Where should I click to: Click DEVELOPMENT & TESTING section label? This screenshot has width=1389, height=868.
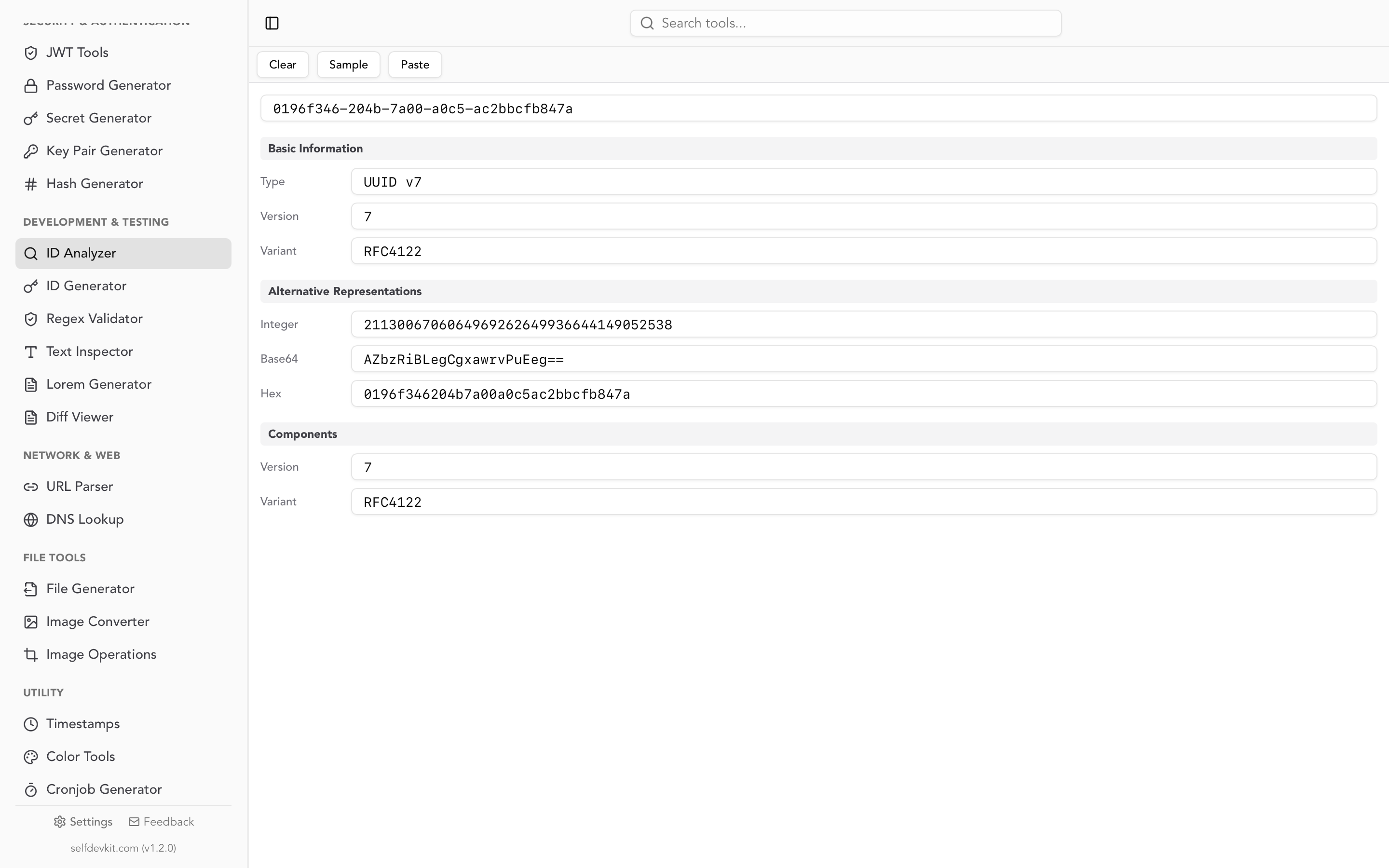(96, 222)
